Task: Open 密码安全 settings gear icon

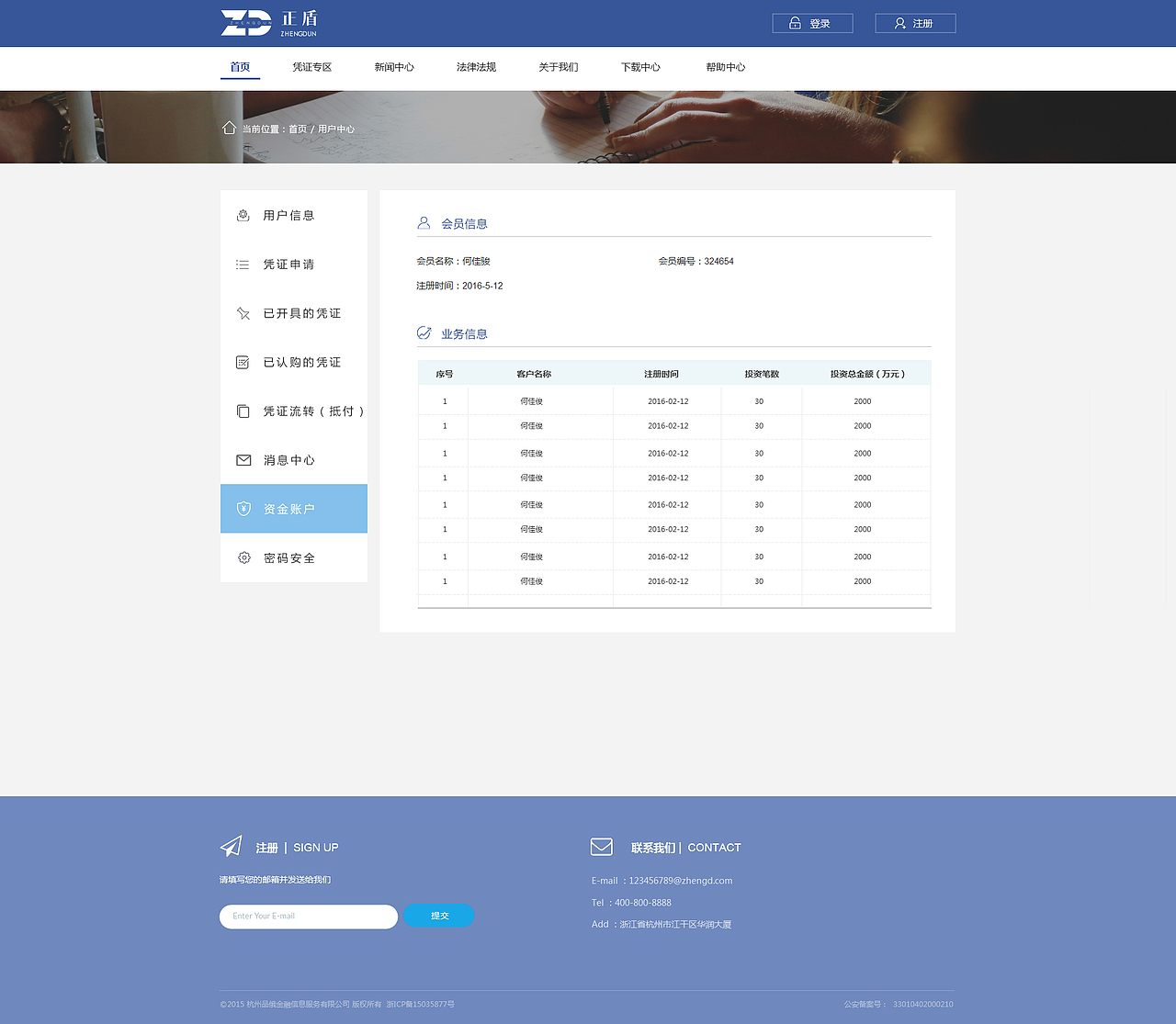Action: click(x=243, y=557)
